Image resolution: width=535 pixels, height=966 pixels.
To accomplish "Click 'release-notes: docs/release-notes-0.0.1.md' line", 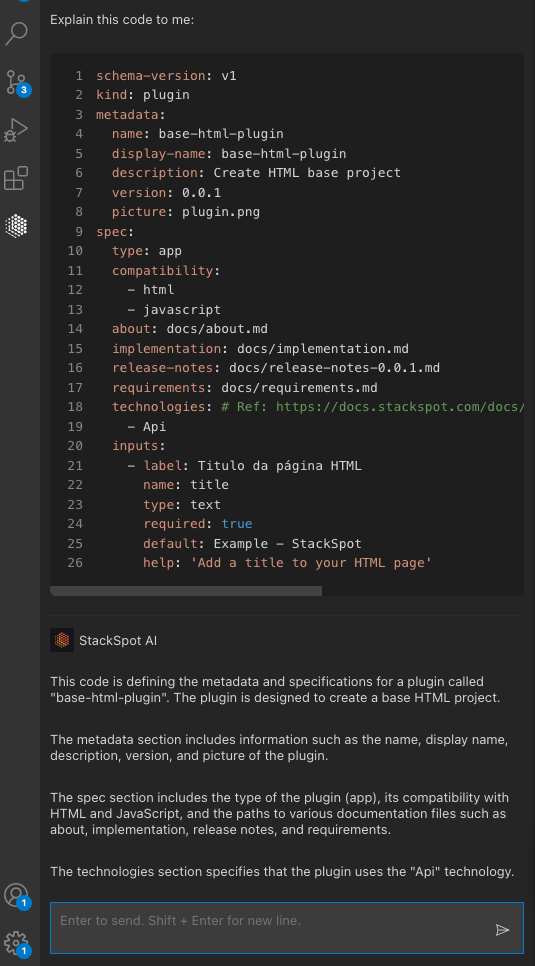I will click(276, 368).
